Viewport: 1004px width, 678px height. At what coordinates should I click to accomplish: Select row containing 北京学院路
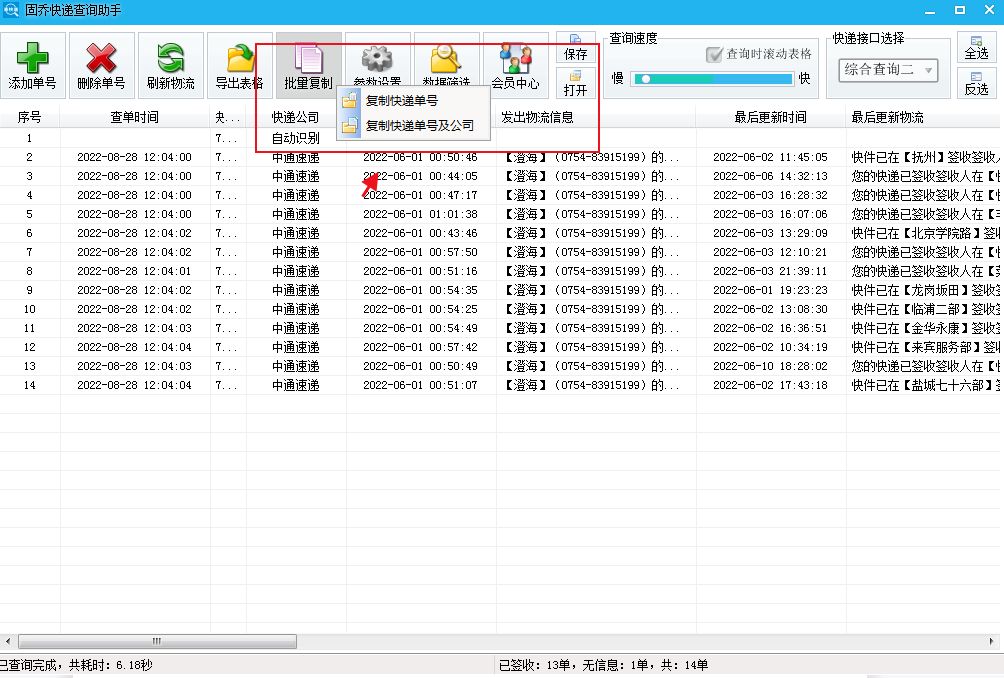499,233
